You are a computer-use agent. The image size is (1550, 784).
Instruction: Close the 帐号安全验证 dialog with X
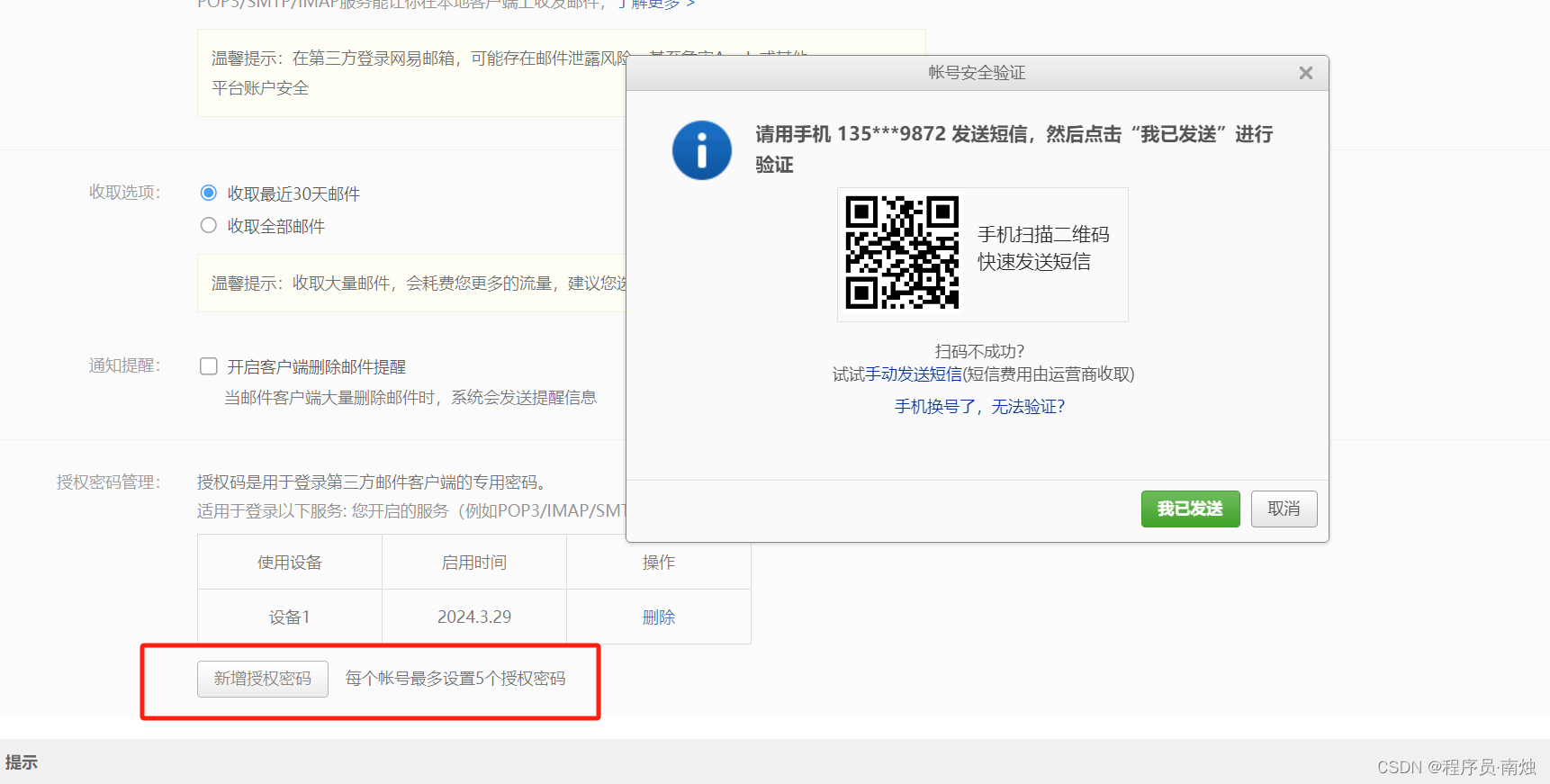click(1305, 73)
